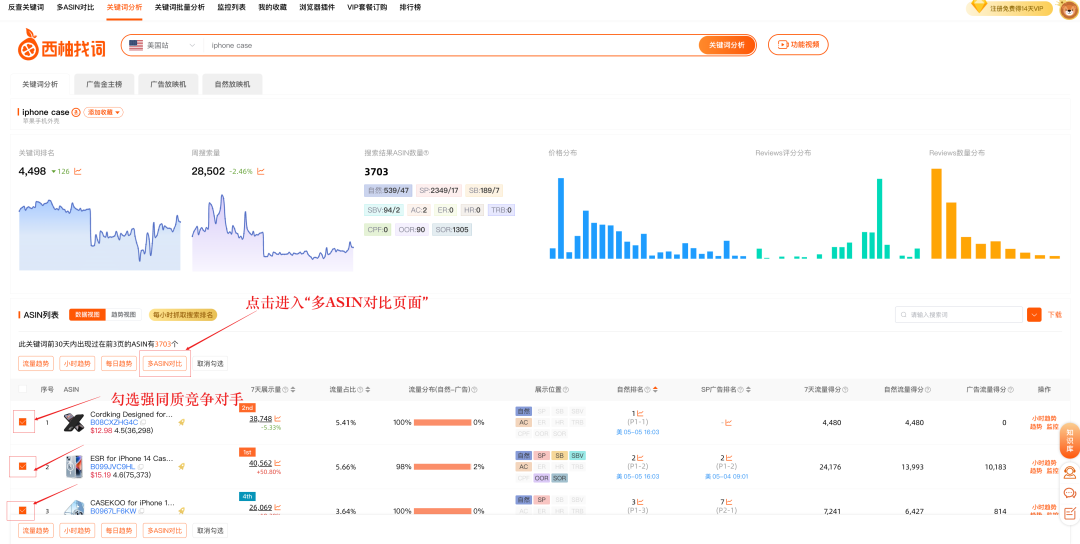Screen dimensions: 1080x544
Task: Click upper 取消勾选 button above table
Action: tap(209, 364)
